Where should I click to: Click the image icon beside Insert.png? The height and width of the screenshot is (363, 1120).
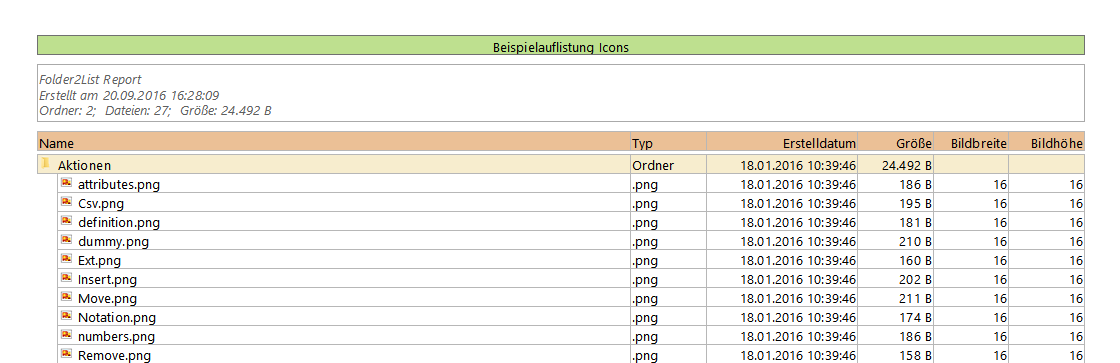pos(66,278)
